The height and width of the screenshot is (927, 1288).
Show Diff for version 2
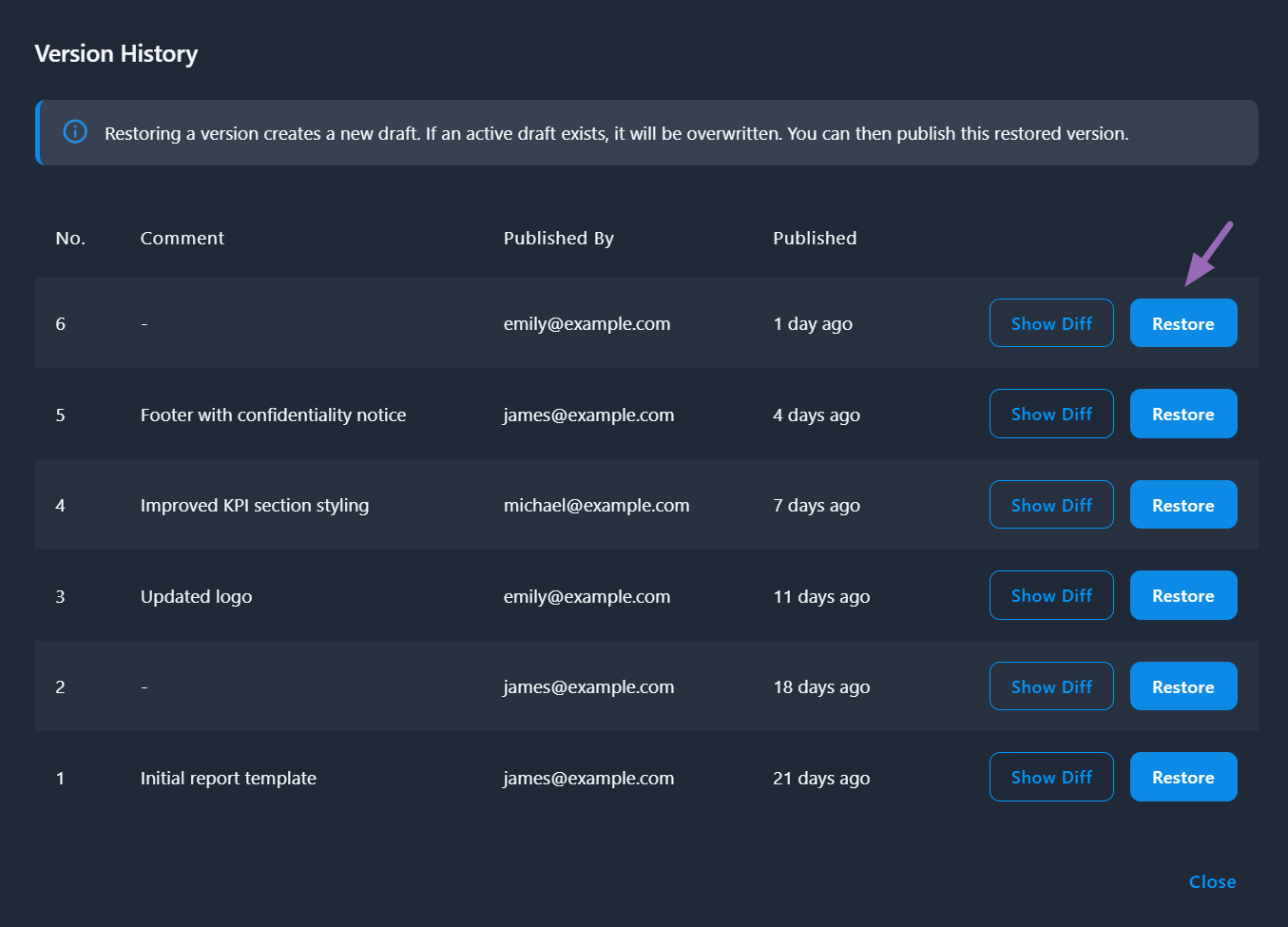point(1051,686)
